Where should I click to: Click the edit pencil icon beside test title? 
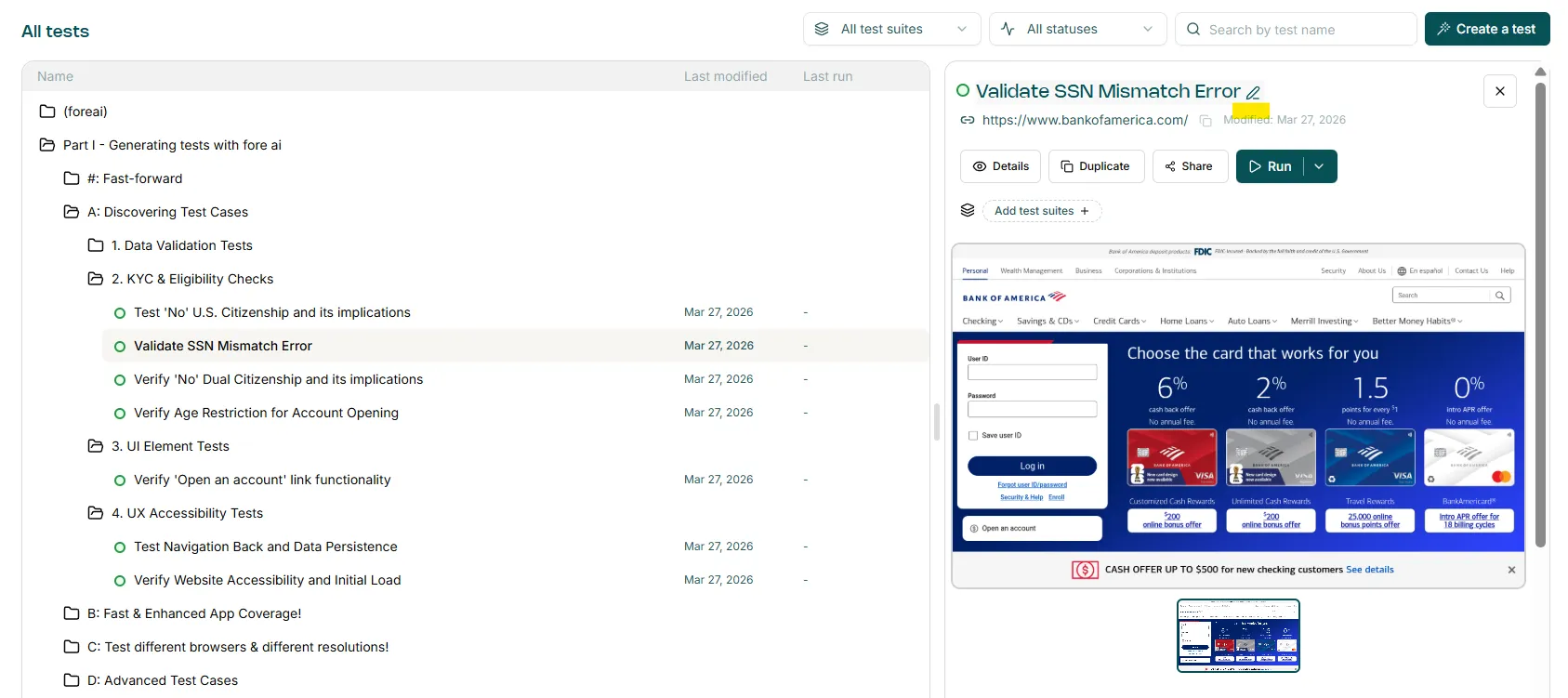tap(1253, 92)
